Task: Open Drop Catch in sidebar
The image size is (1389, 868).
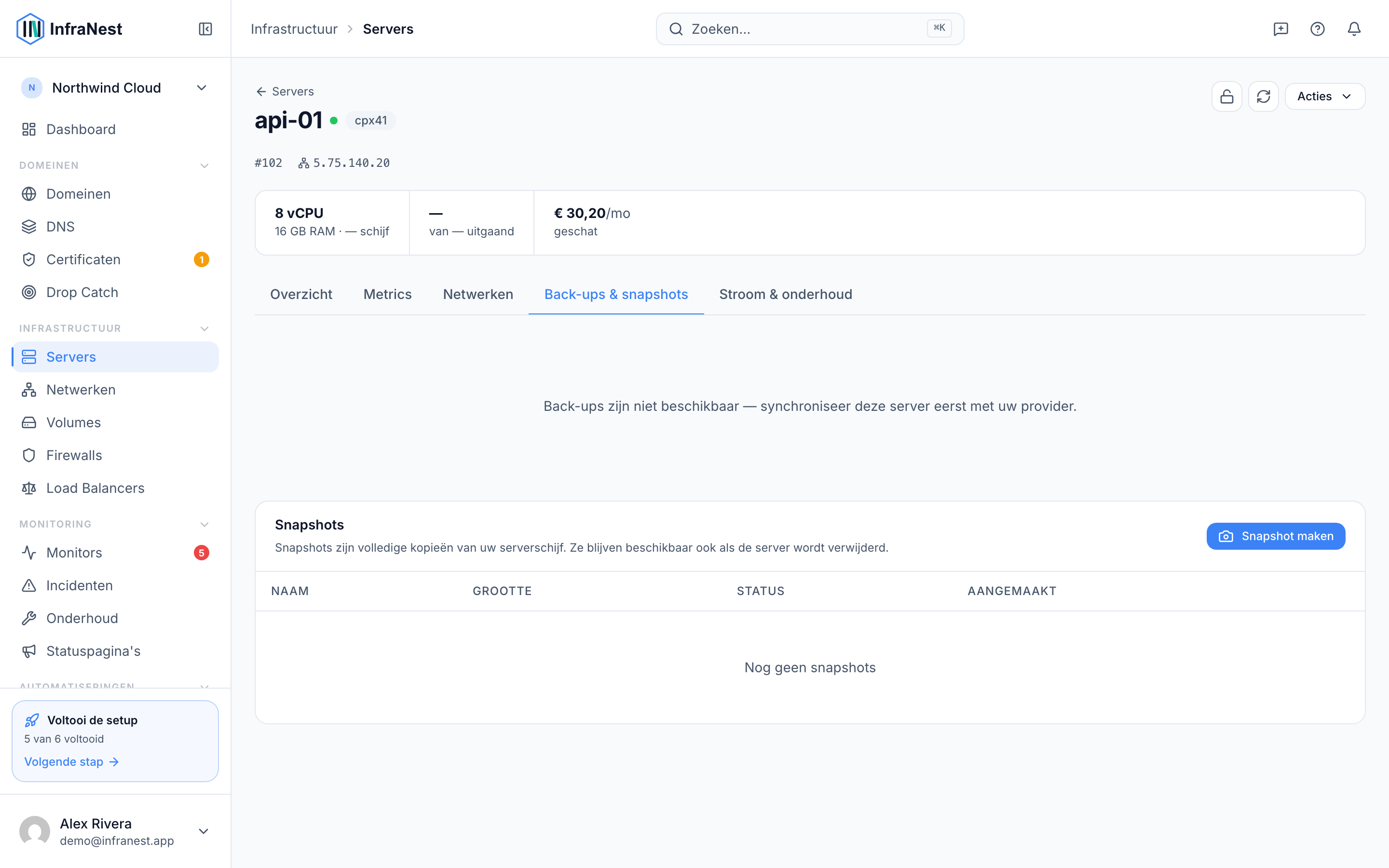Action: click(x=115, y=292)
